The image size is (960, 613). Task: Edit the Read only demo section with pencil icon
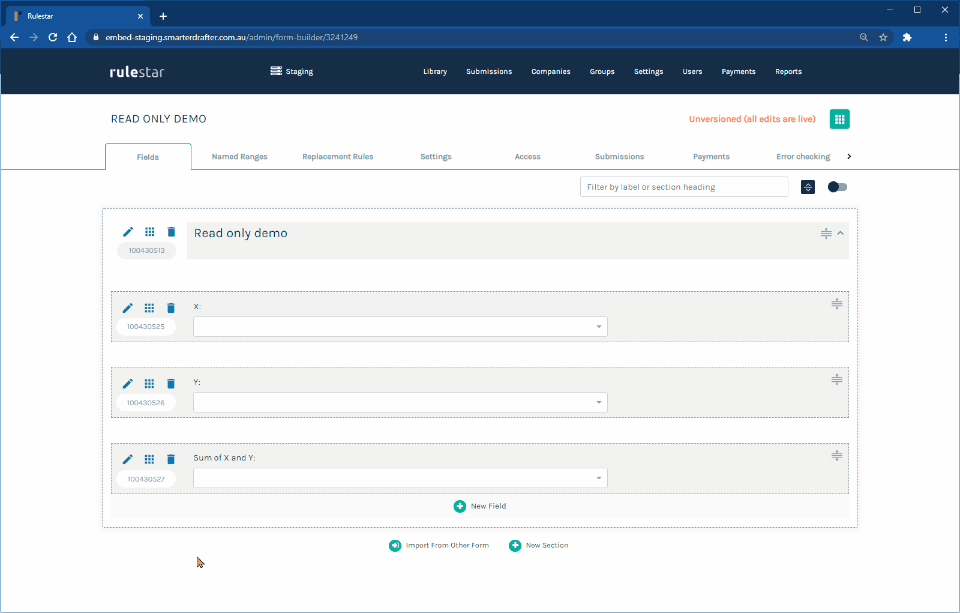pos(127,231)
